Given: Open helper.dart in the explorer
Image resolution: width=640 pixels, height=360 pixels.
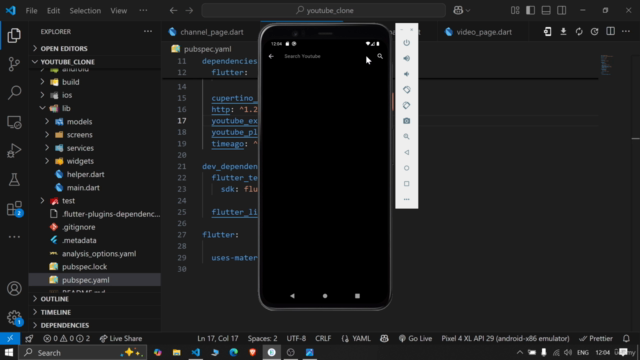Looking at the screenshot, I should [85, 174].
